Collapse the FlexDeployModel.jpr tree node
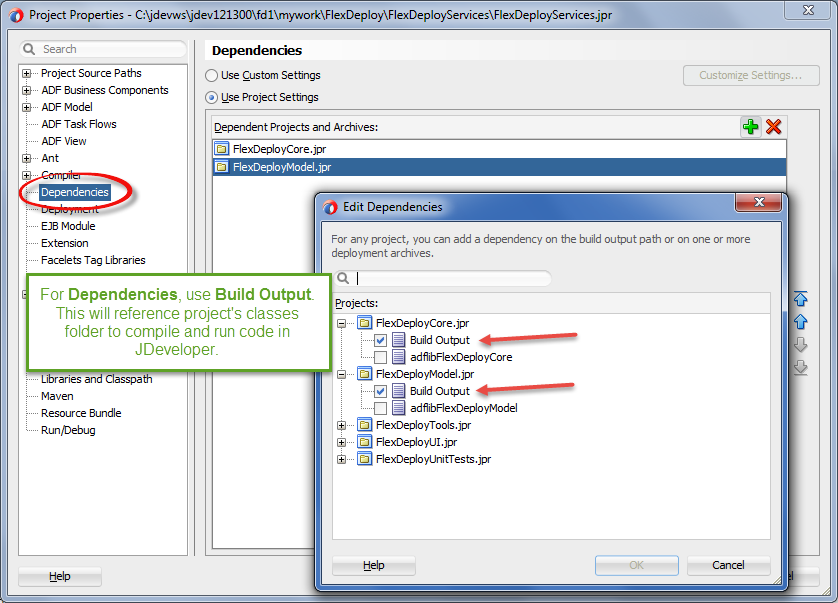The image size is (838, 603). [342, 375]
